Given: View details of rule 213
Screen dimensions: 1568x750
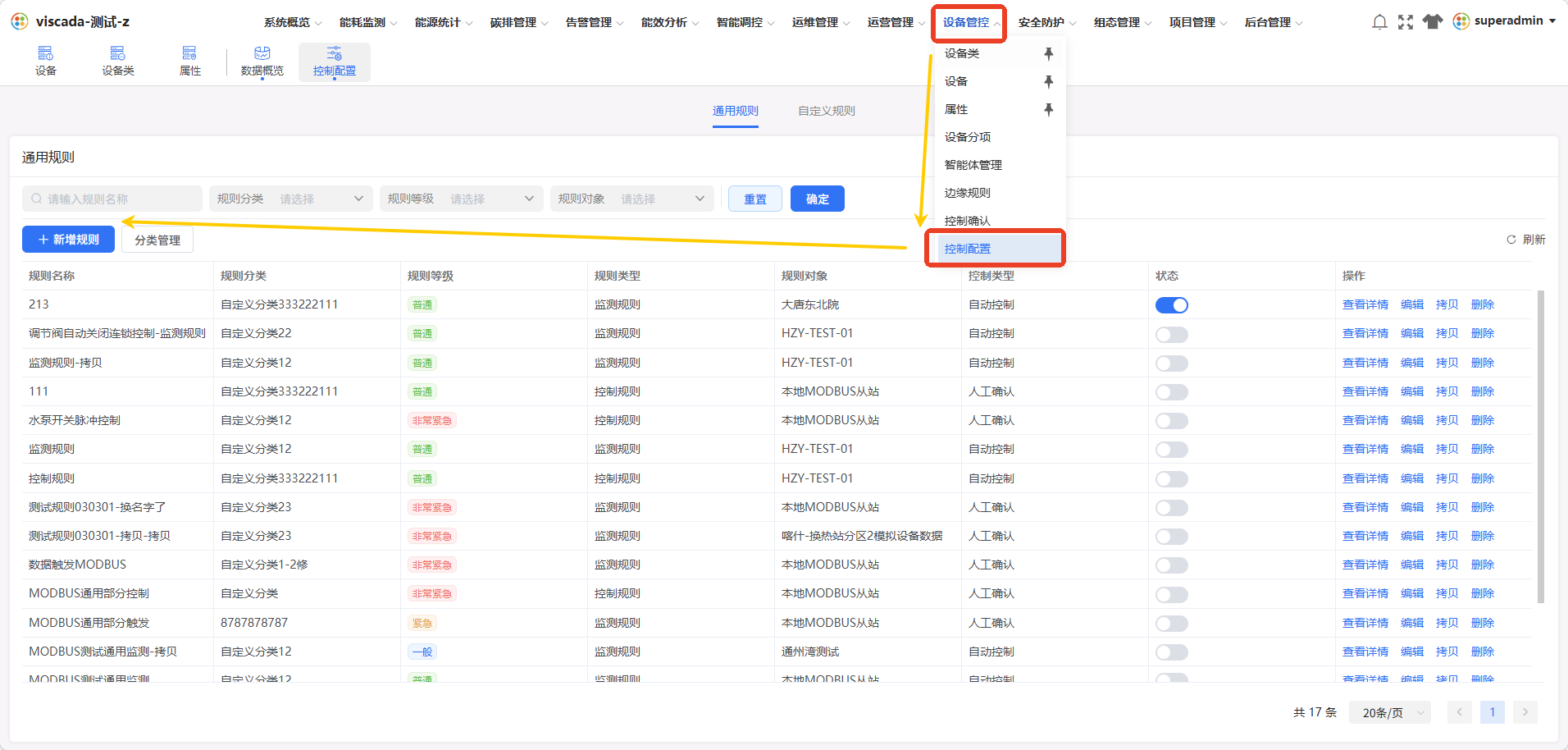Looking at the screenshot, I should coord(1365,304).
